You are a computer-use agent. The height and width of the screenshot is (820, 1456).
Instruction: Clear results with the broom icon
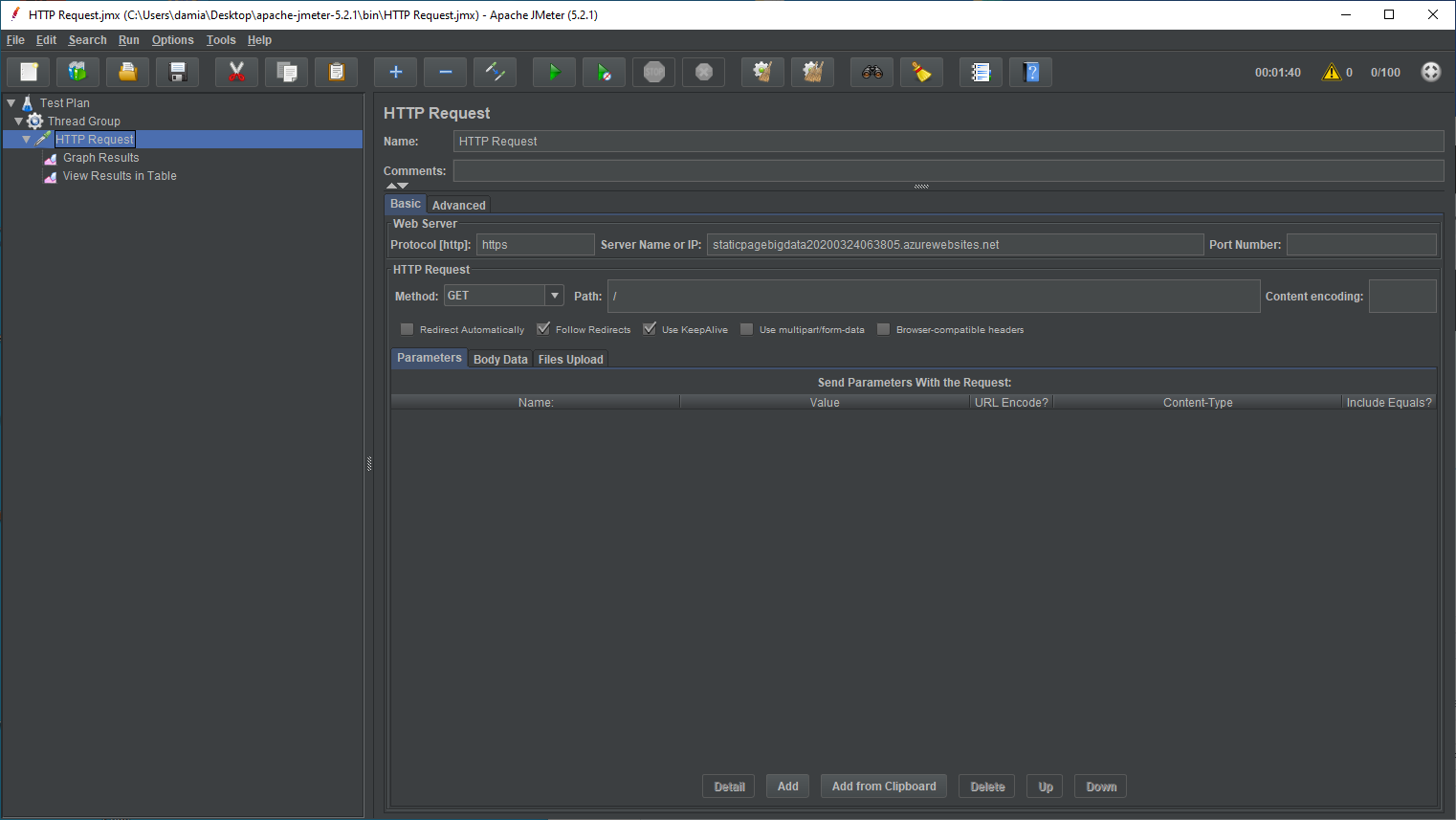pyautogui.click(x=921, y=72)
